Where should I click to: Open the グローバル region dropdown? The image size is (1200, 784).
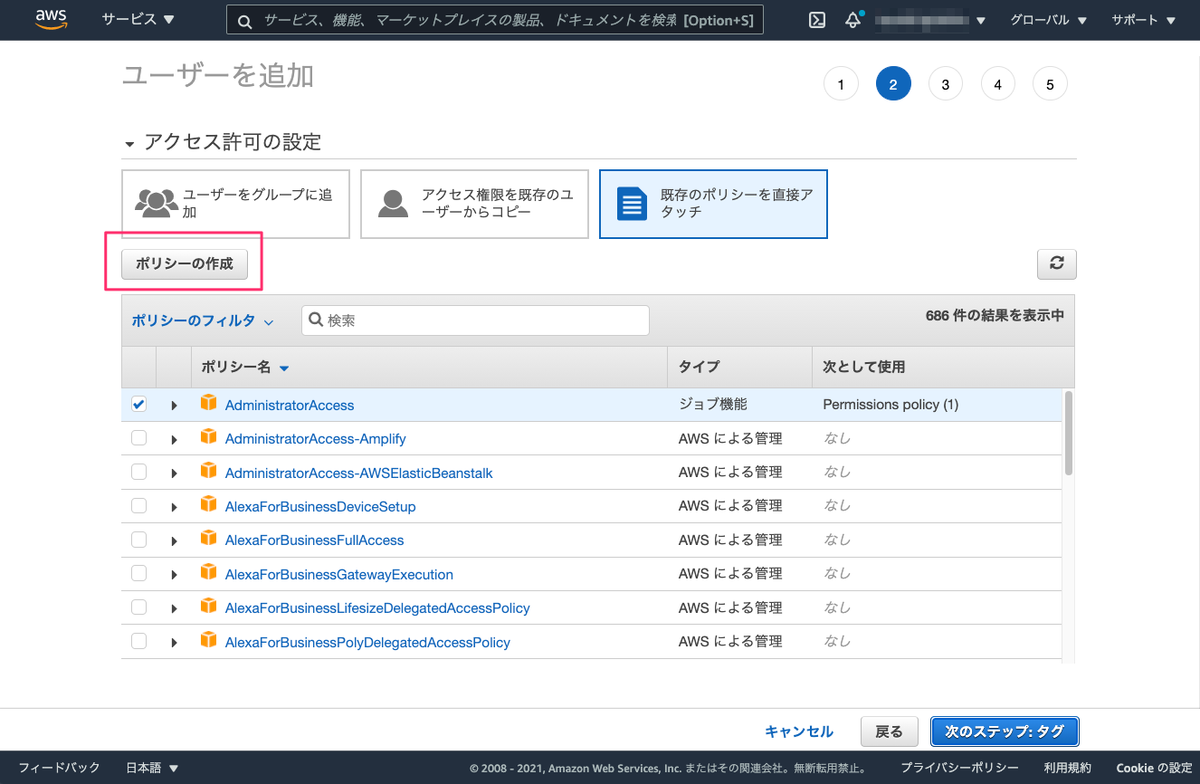(1046, 20)
